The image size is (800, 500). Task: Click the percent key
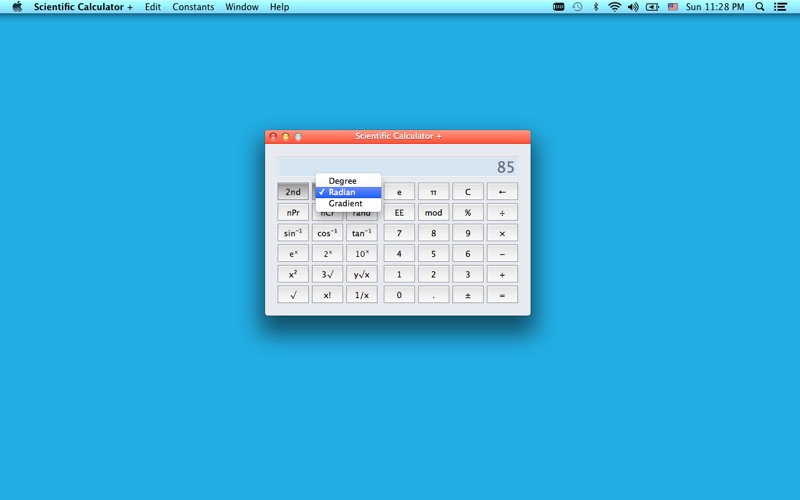click(467, 212)
